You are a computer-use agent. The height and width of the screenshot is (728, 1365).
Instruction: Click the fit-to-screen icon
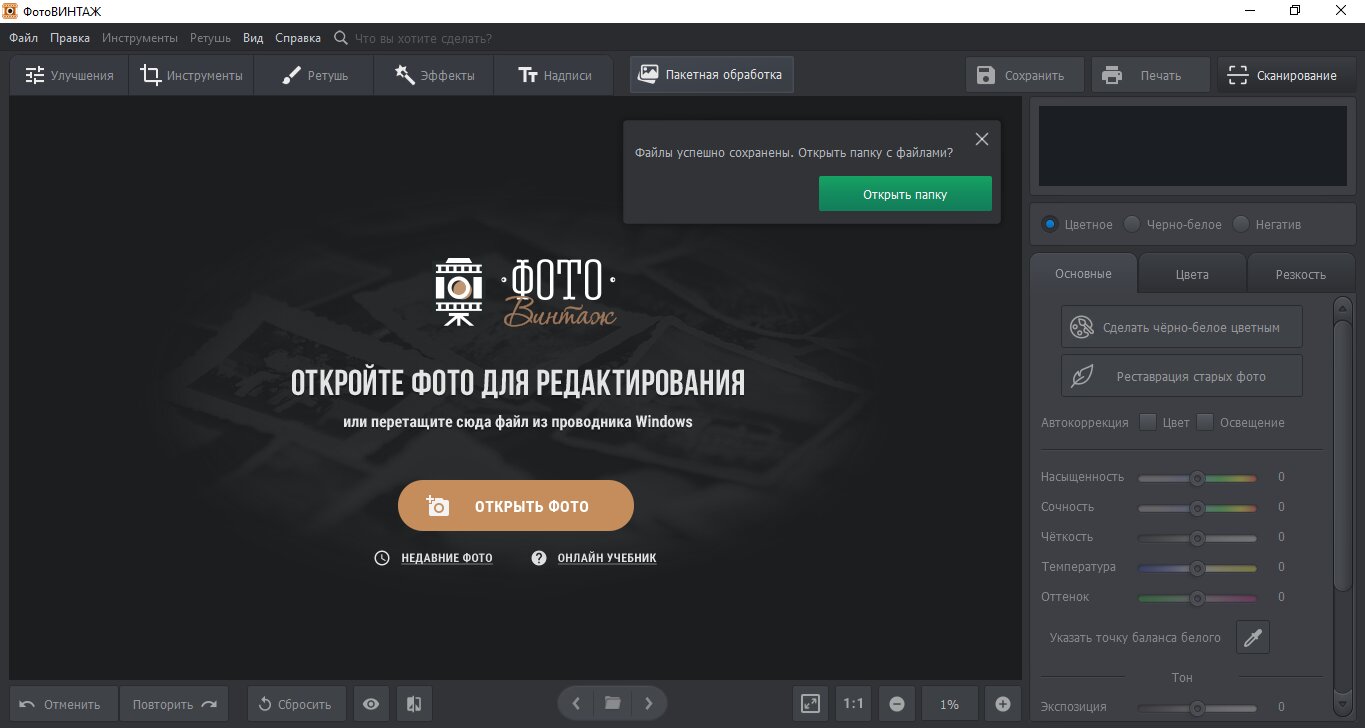pos(811,704)
